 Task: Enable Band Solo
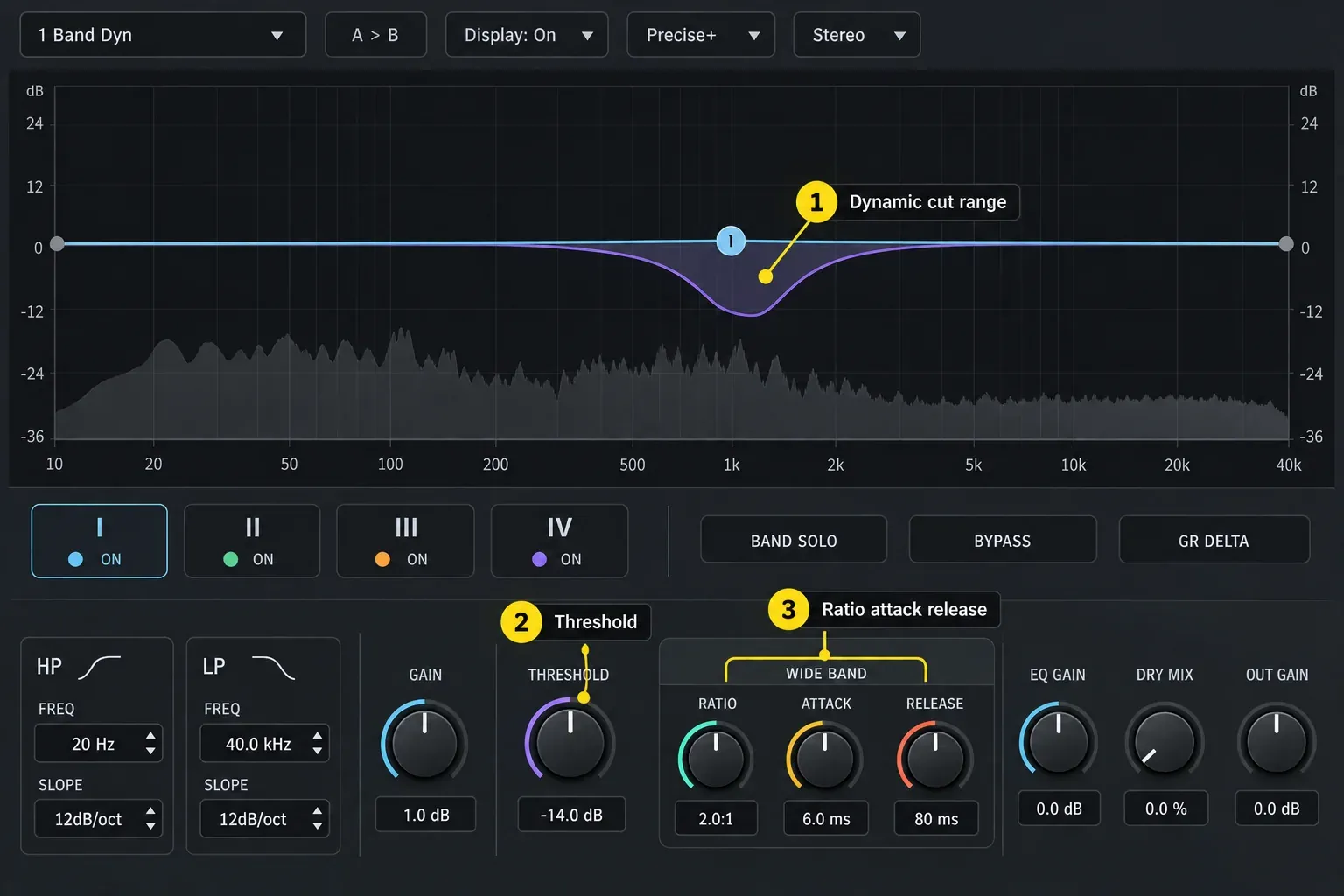794,540
